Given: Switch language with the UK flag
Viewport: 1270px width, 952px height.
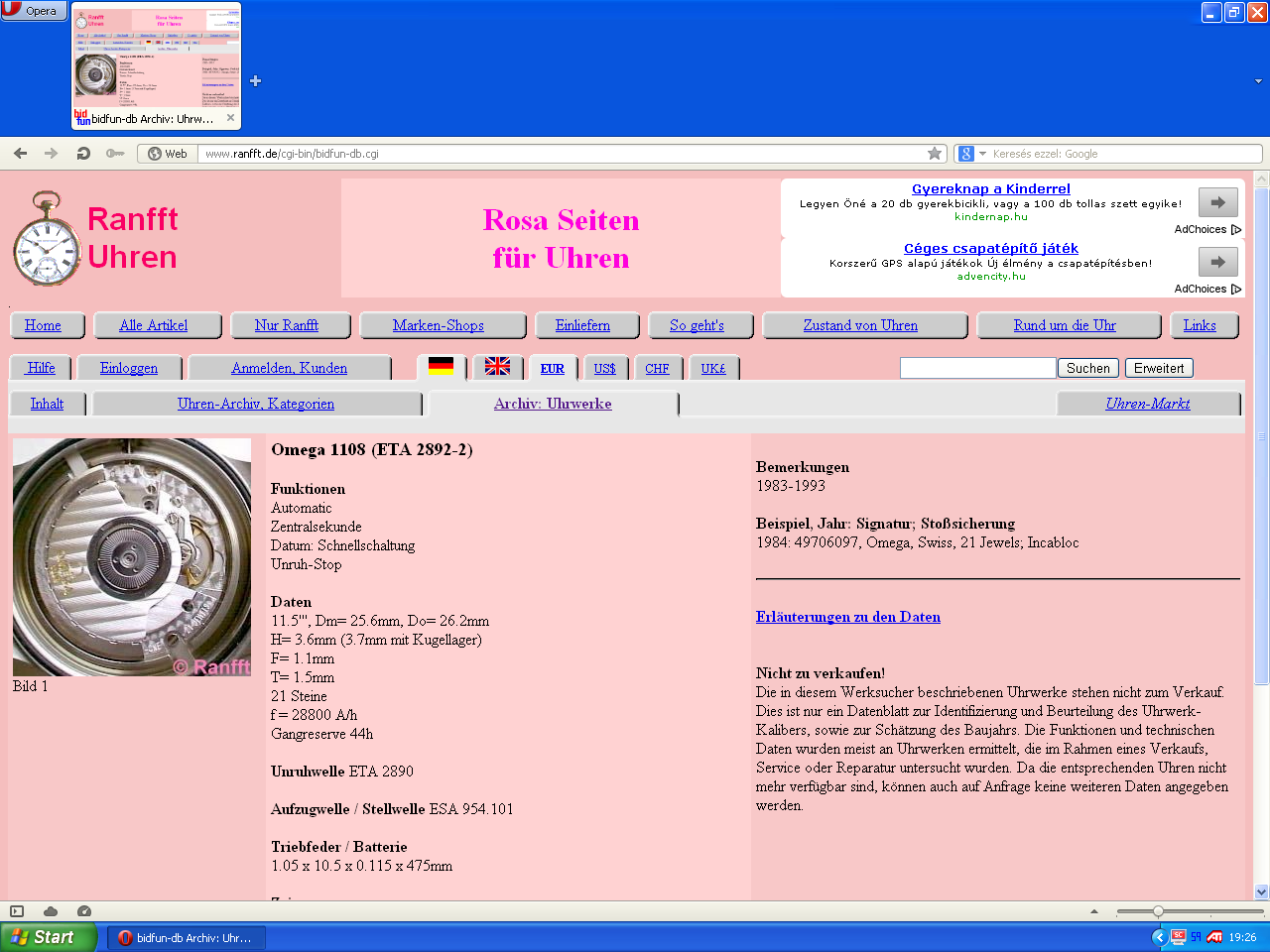Looking at the screenshot, I should [497, 366].
